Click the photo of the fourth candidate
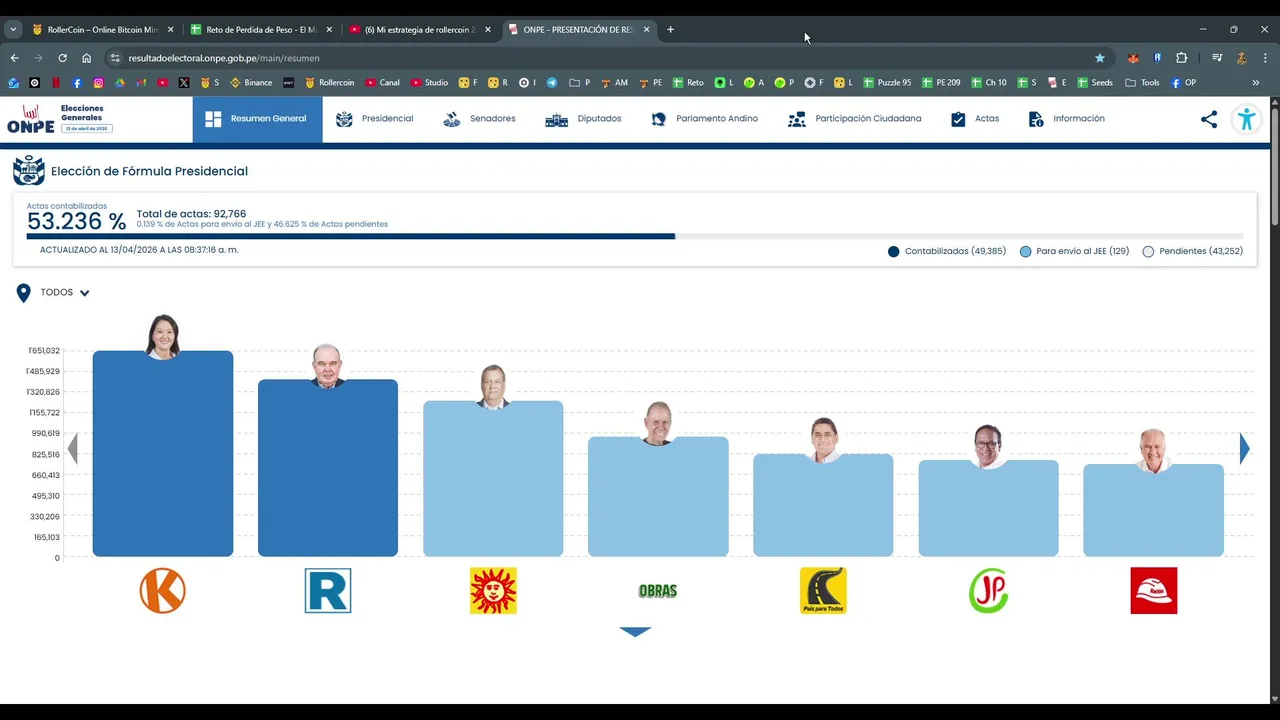 pyautogui.click(x=658, y=424)
